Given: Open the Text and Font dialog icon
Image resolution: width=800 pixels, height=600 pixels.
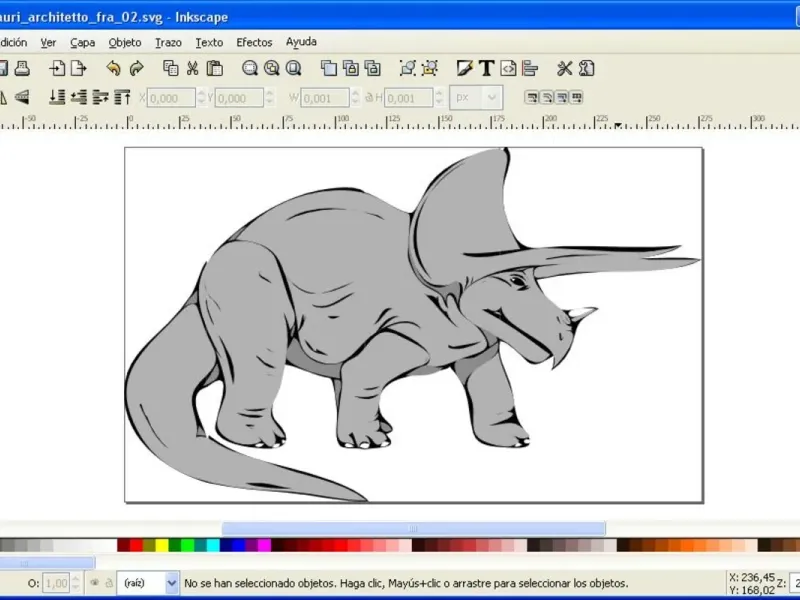Looking at the screenshot, I should pyautogui.click(x=486, y=68).
